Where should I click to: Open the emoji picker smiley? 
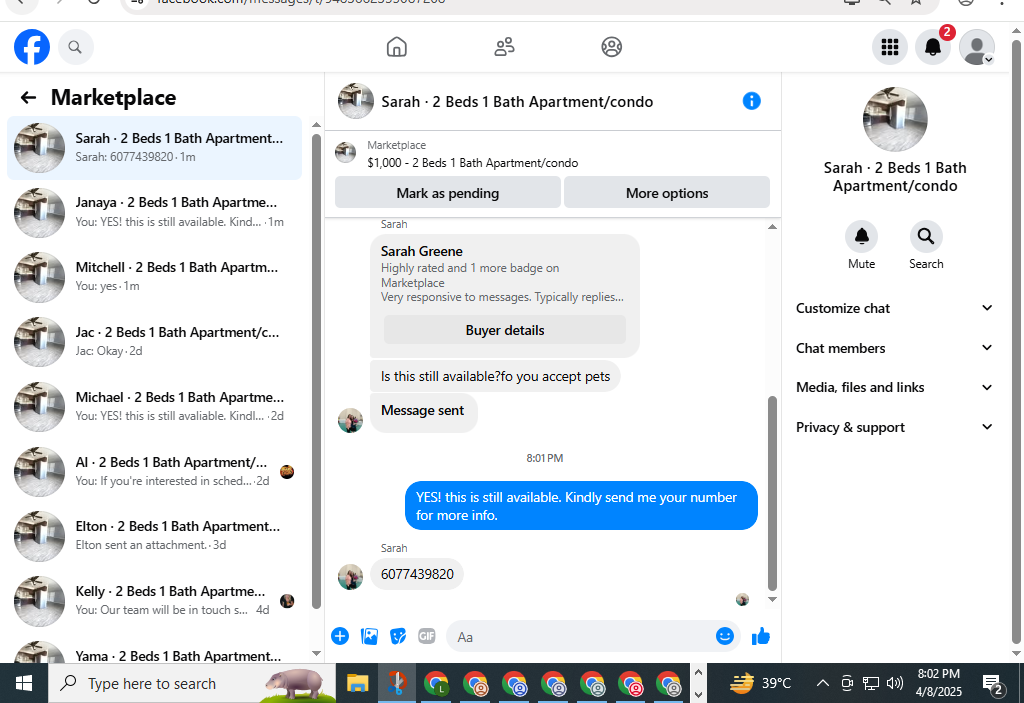pyautogui.click(x=725, y=636)
